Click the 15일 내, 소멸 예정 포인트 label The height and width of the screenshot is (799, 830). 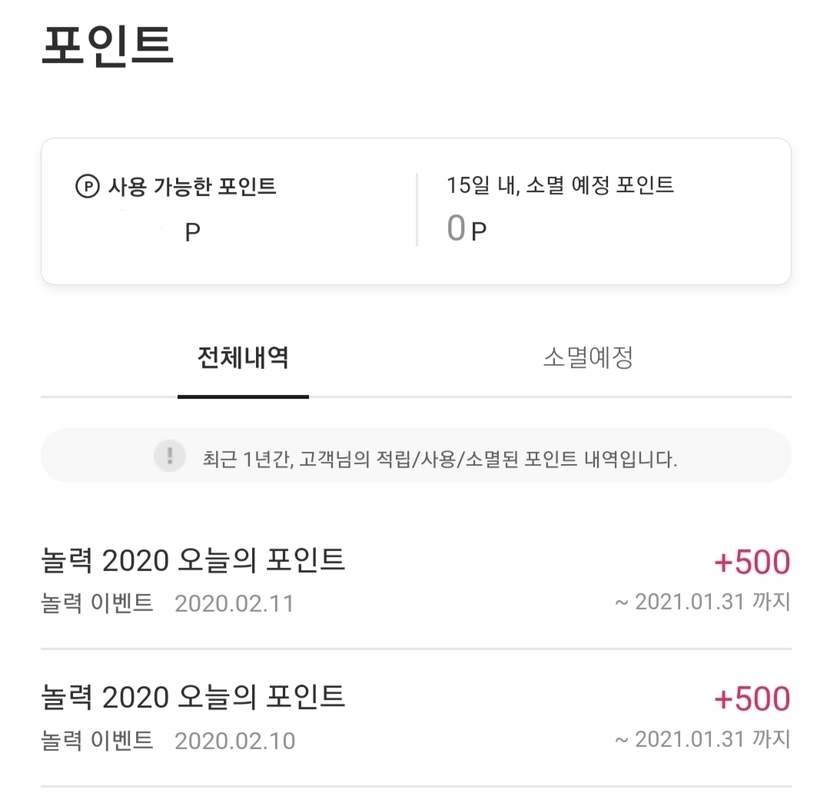click(560, 185)
